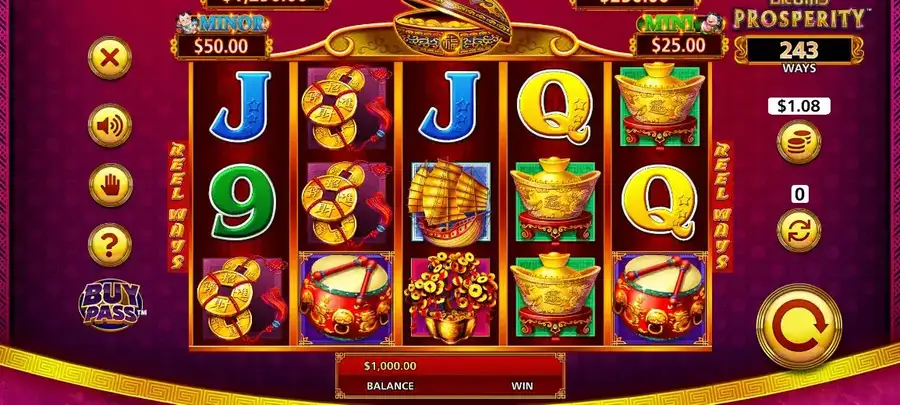Image resolution: width=900 pixels, height=405 pixels.
Task: Click the 243 Ways indicator
Action: [798, 55]
